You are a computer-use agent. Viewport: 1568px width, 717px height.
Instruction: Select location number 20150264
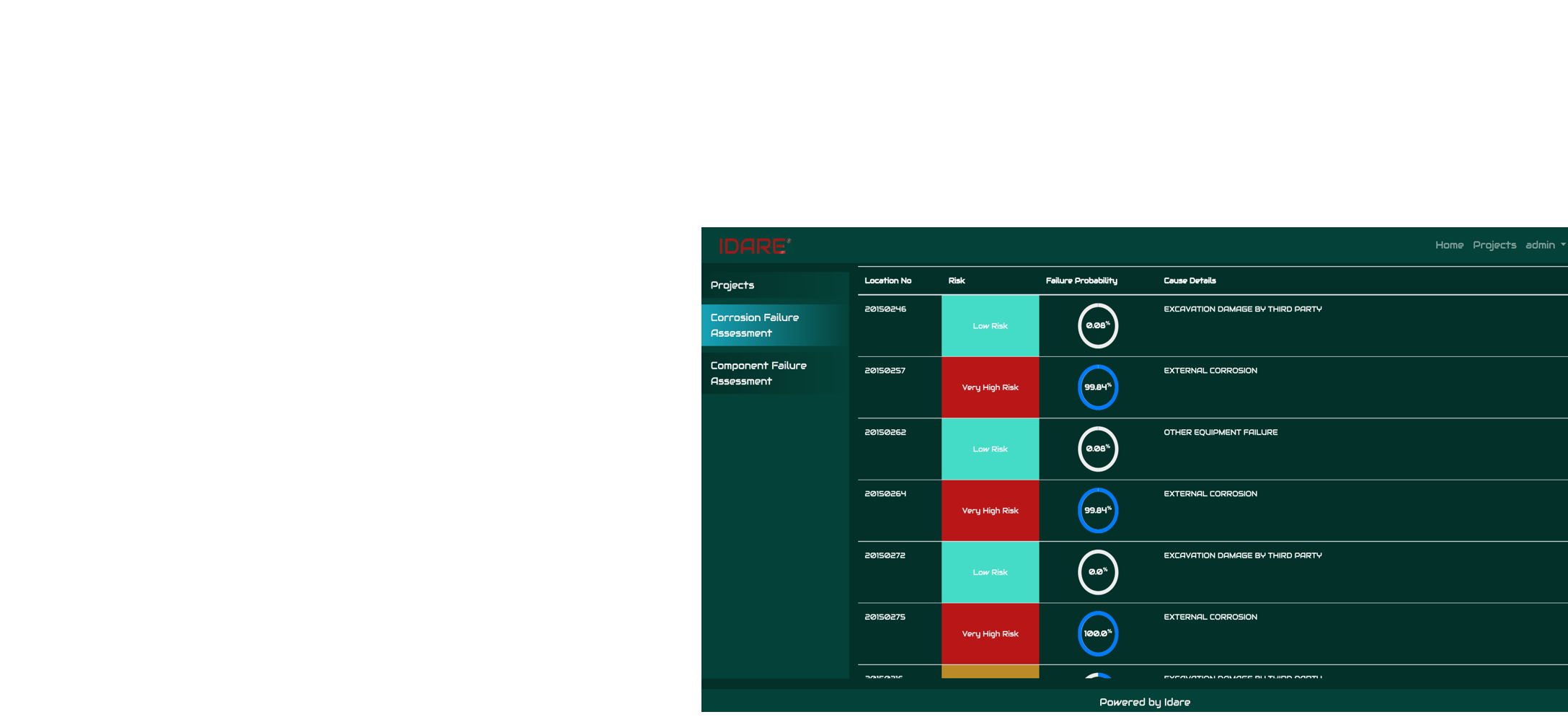tap(885, 494)
